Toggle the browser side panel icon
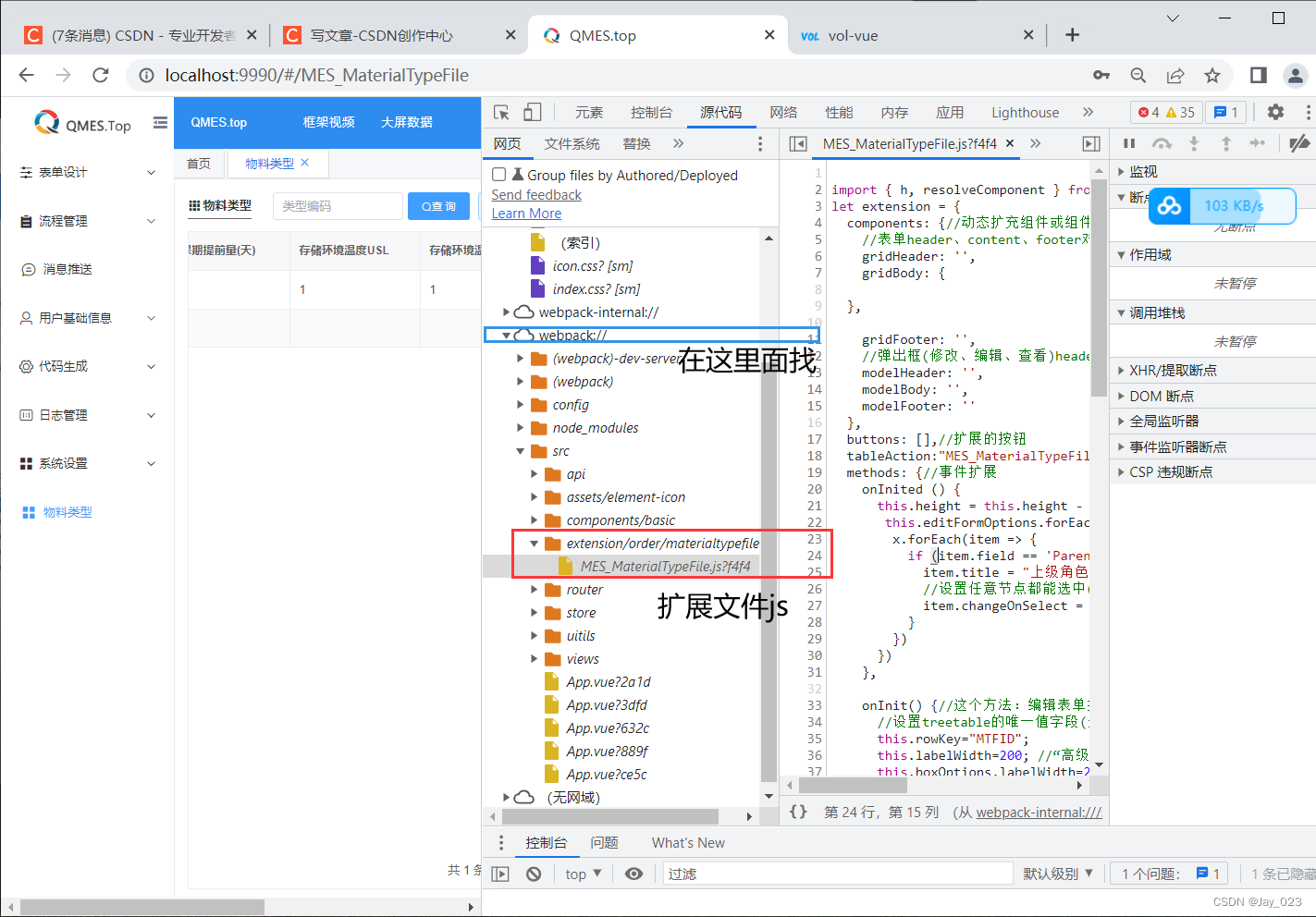This screenshot has width=1316, height=917. pos(1259,75)
